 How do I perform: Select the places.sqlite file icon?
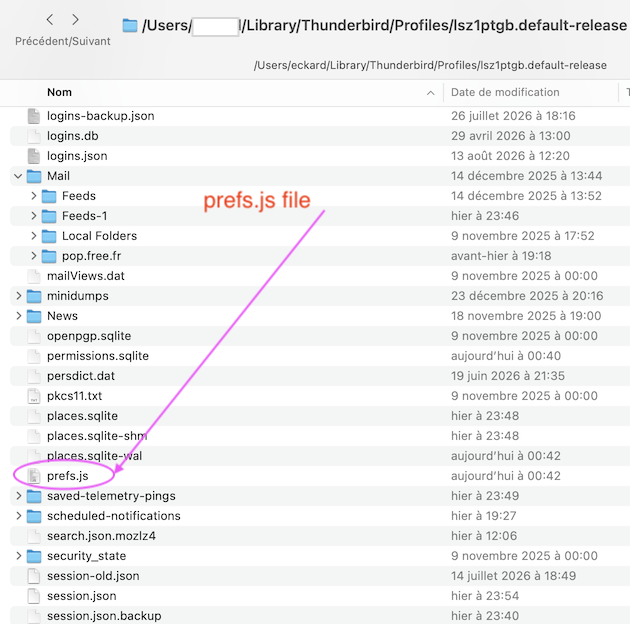[x=34, y=416]
